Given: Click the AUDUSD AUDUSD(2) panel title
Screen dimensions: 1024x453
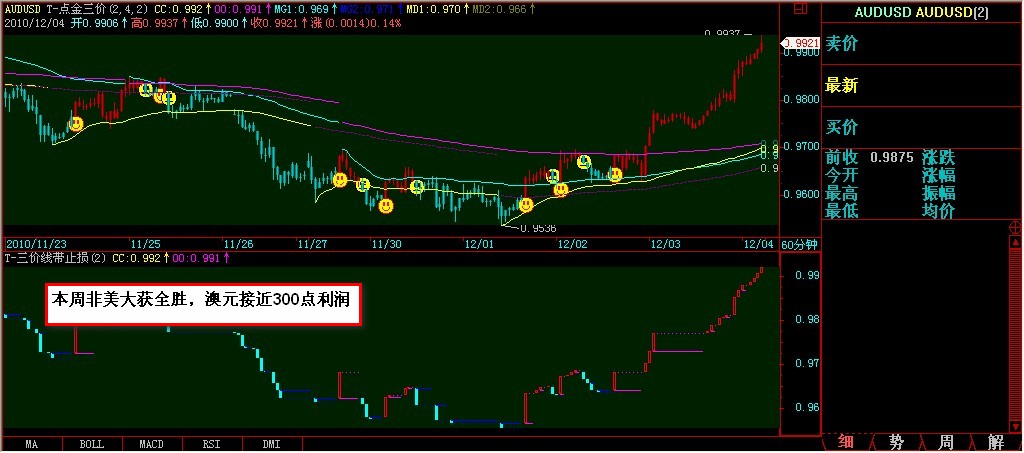Looking at the screenshot, I should click(x=921, y=13).
